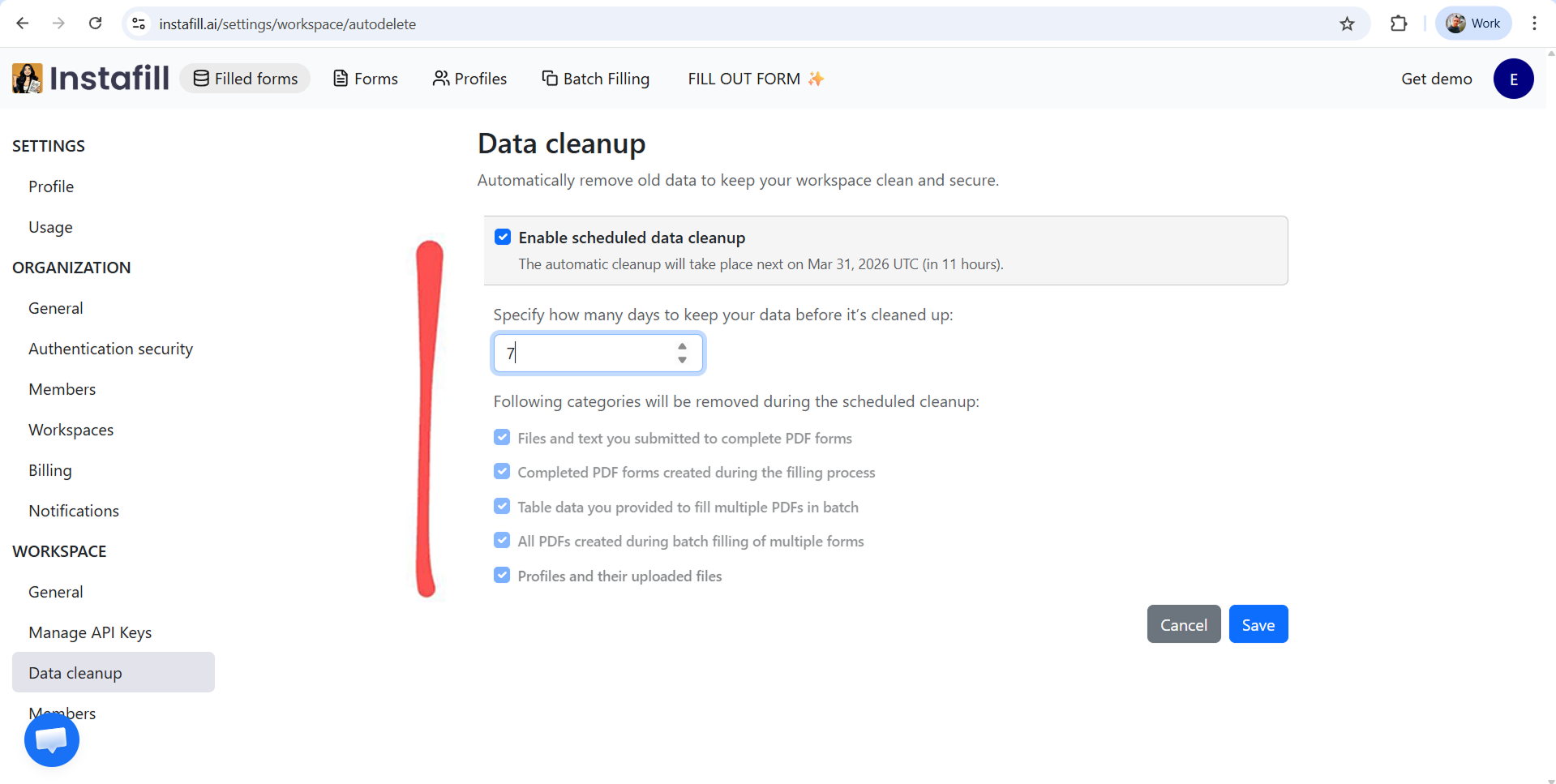
Task: Open the chat support bubble
Action: coord(50,739)
